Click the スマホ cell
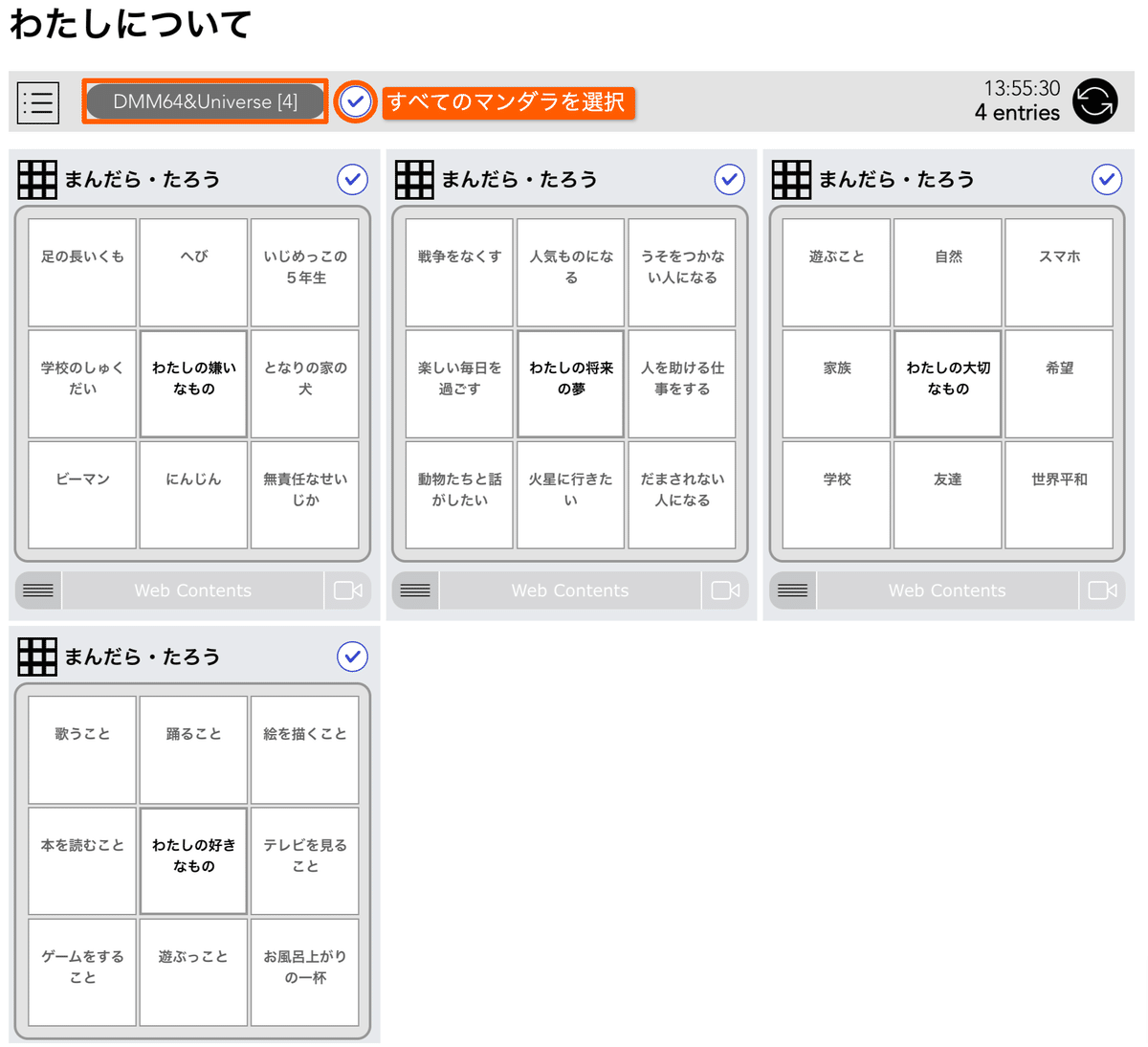This screenshot has height=1047, width=1148. [1059, 273]
